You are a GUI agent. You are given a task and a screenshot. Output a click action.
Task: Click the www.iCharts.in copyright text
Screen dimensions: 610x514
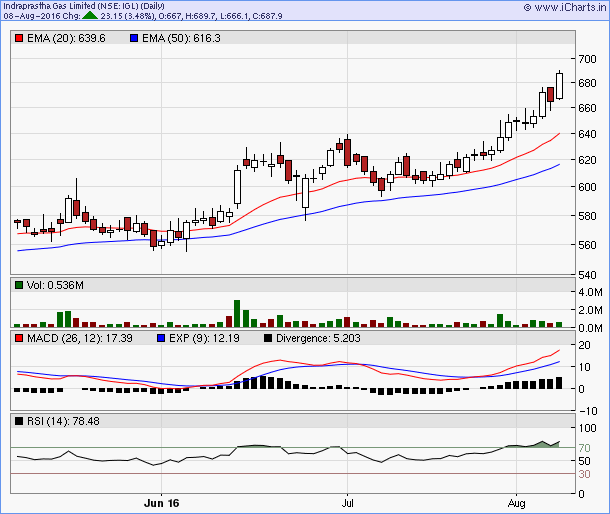pyautogui.click(x=565, y=7)
